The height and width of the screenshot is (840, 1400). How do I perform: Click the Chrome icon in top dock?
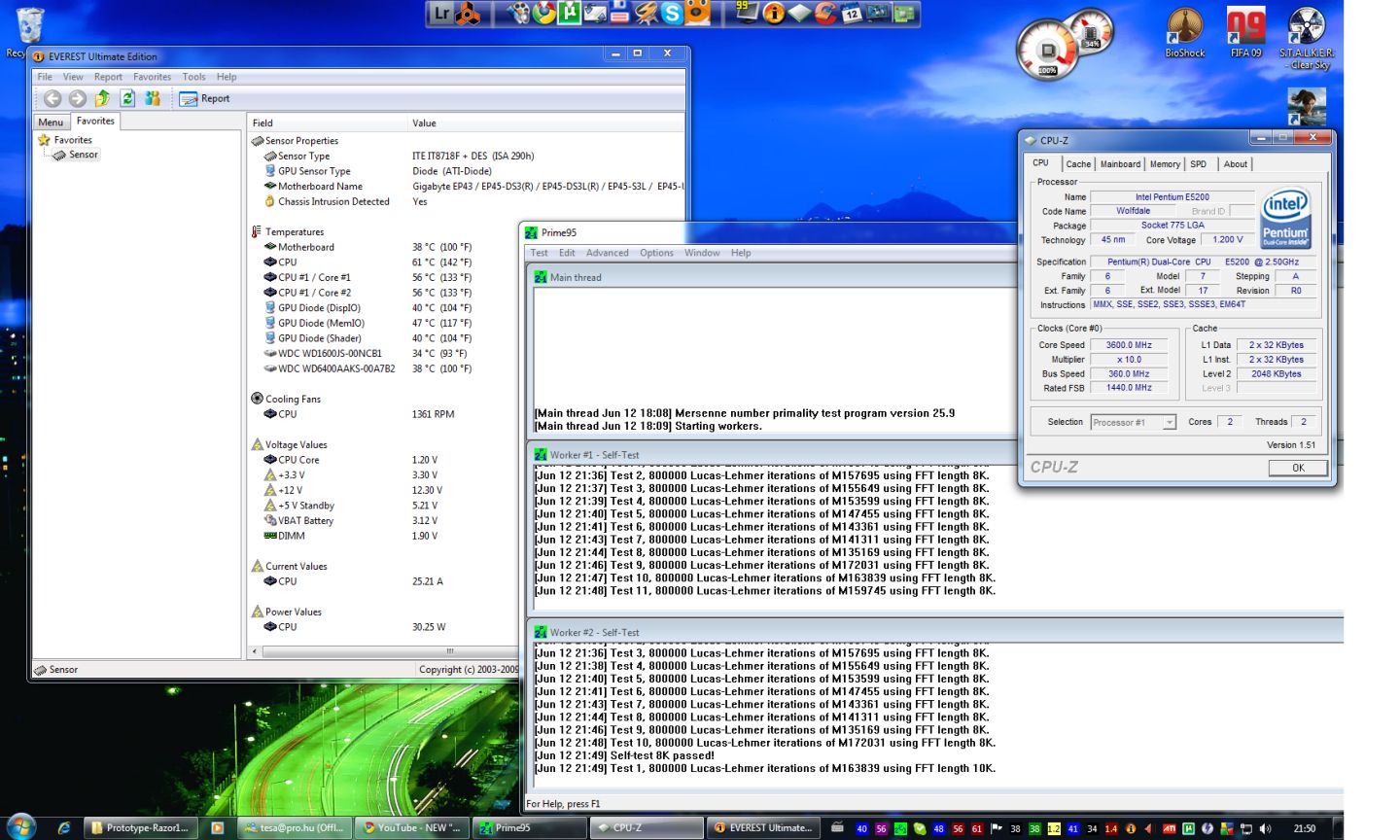point(544,13)
